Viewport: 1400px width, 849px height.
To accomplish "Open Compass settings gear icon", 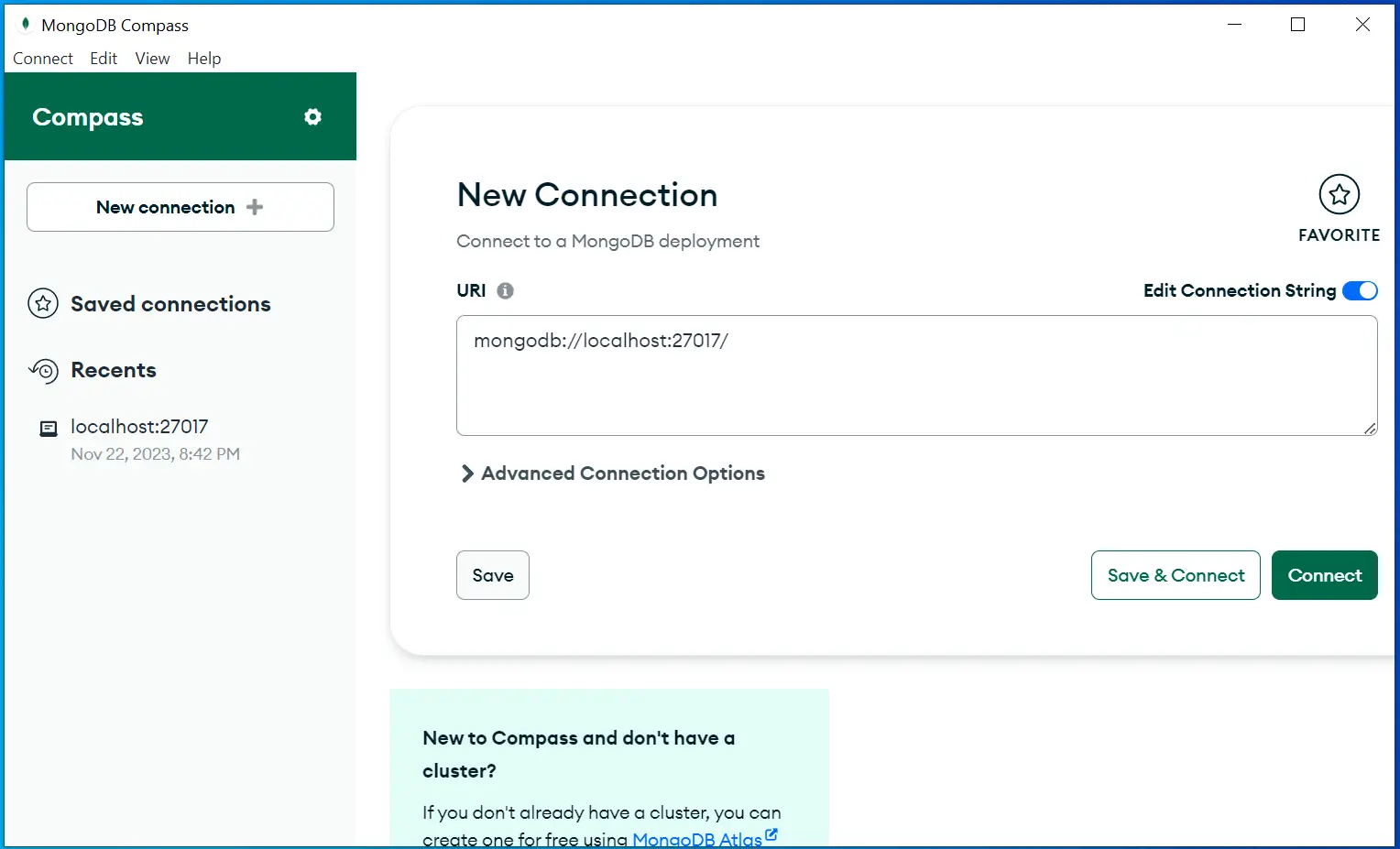I will pyautogui.click(x=313, y=116).
